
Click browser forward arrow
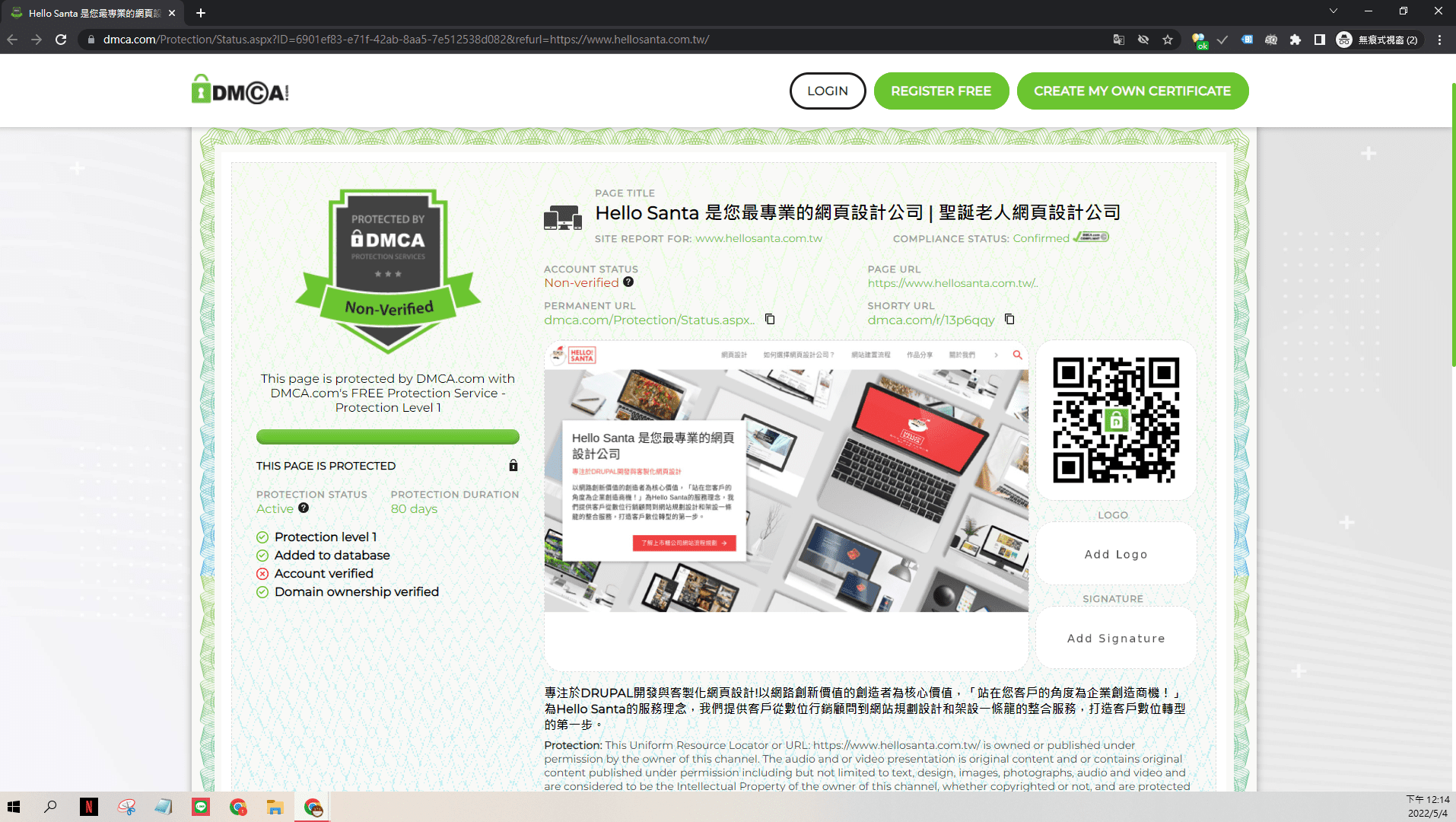(x=37, y=40)
